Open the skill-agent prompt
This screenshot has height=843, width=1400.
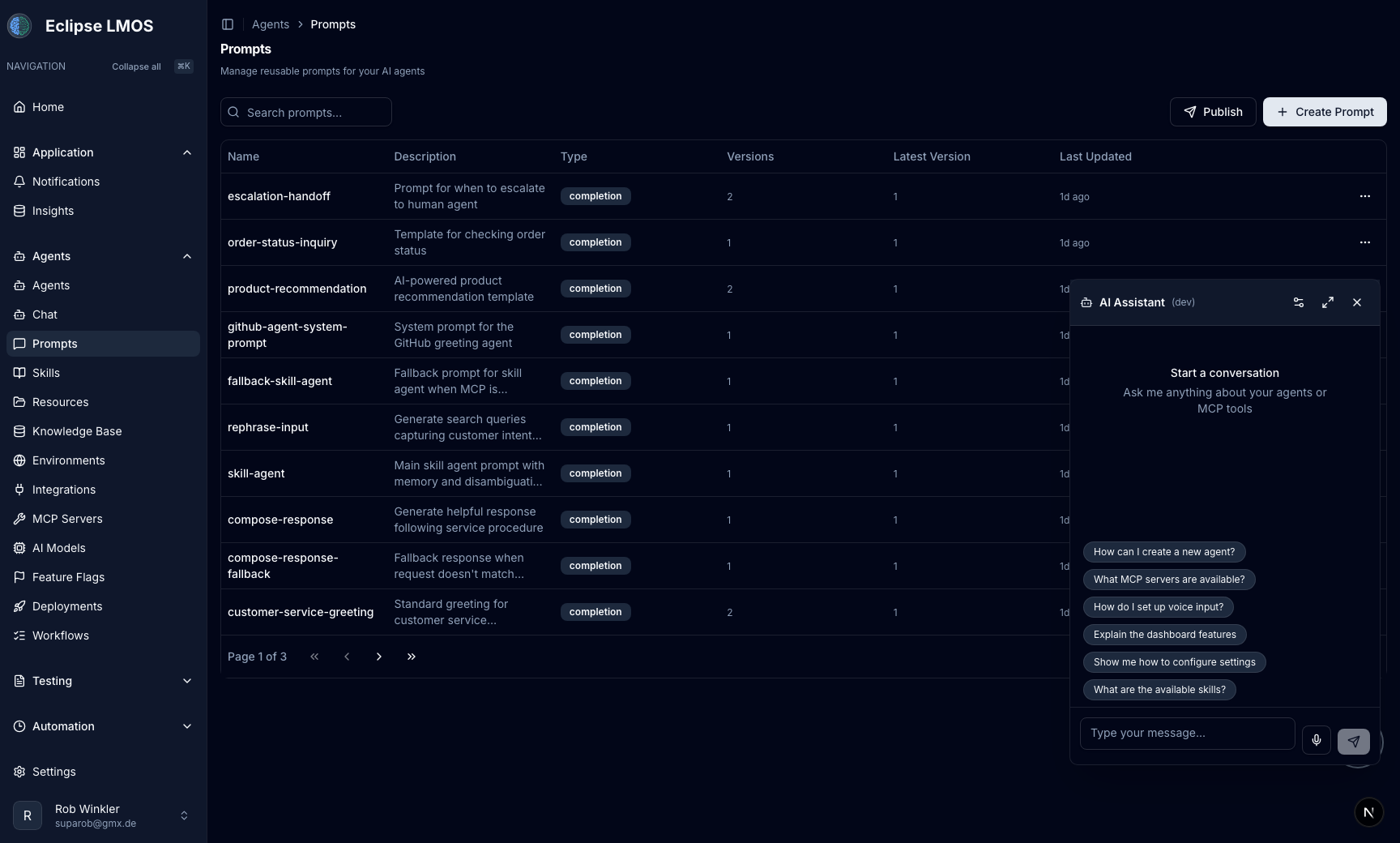(x=256, y=473)
